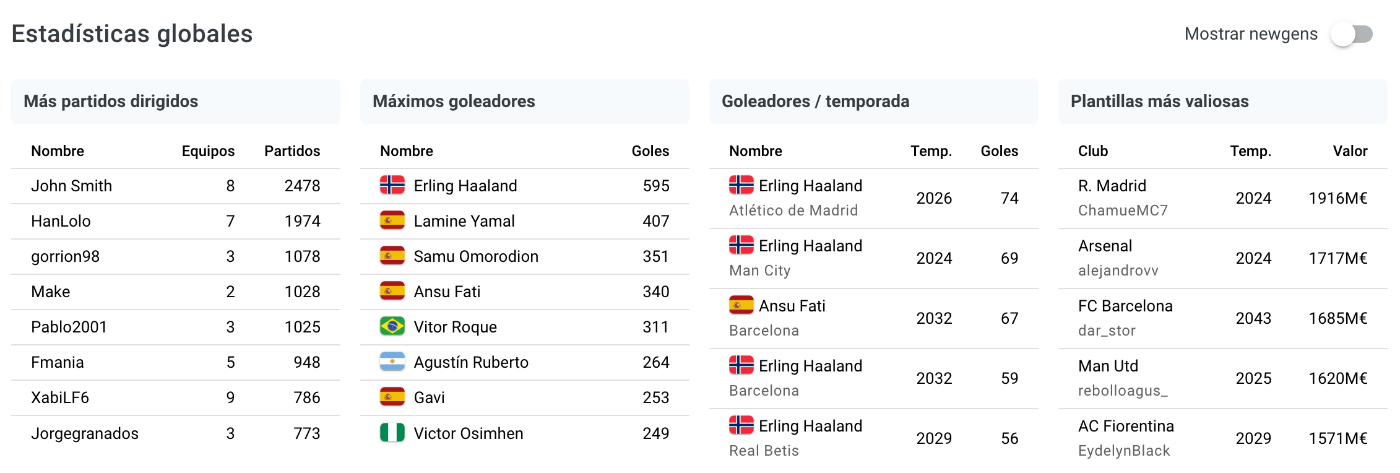Click Spain flag beside Ansu Fati, Barcelona 2032
This screenshot has height=473, width=1400.
click(x=741, y=305)
